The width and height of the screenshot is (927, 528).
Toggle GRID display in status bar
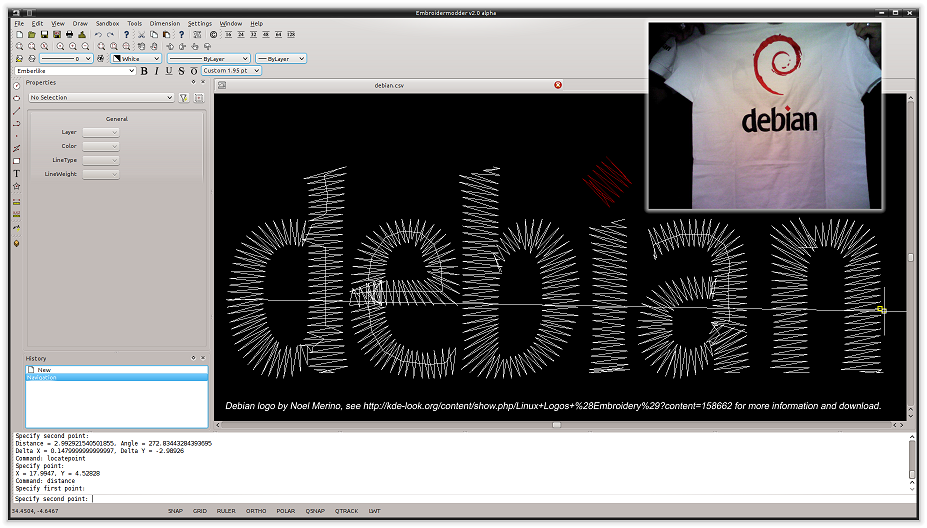tap(200, 511)
